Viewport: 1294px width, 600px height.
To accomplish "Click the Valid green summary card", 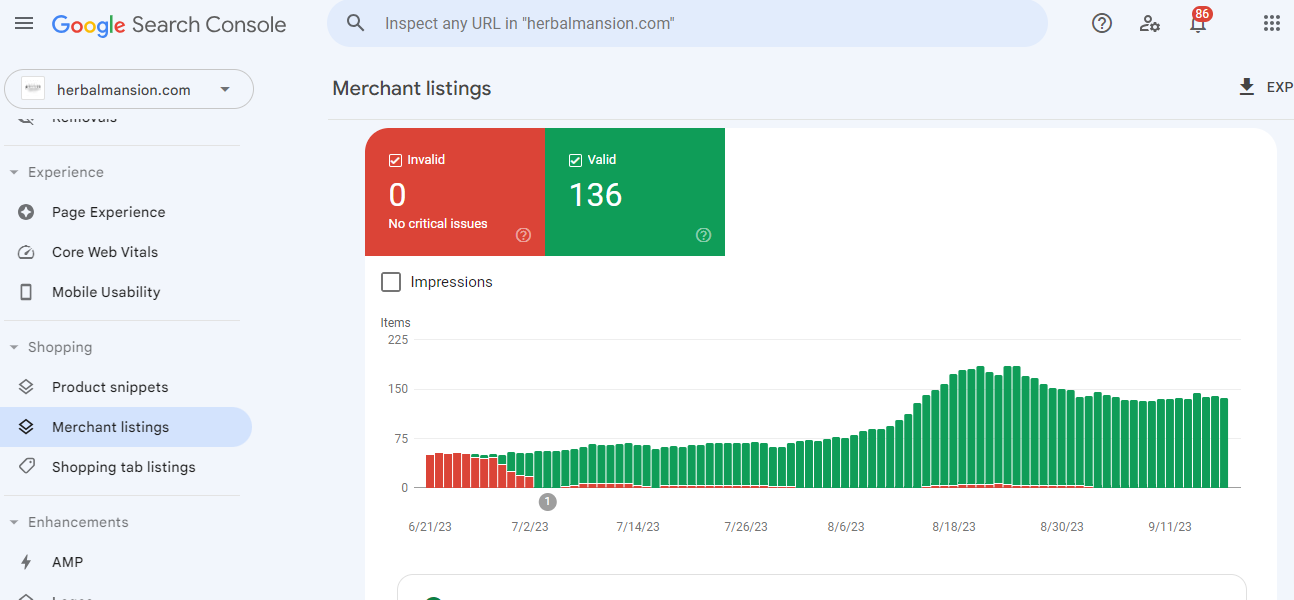I will point(635,192).
